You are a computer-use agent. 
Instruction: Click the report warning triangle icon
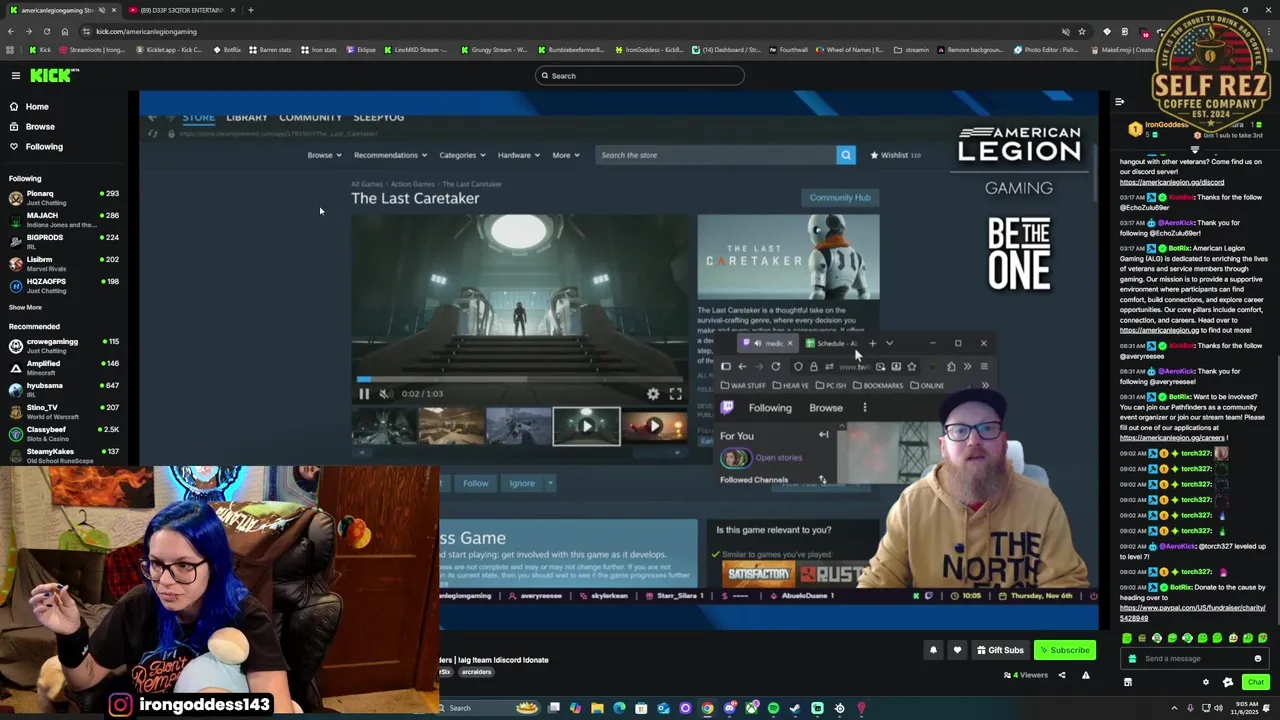pyautogui.click(x=1086, y=675)
